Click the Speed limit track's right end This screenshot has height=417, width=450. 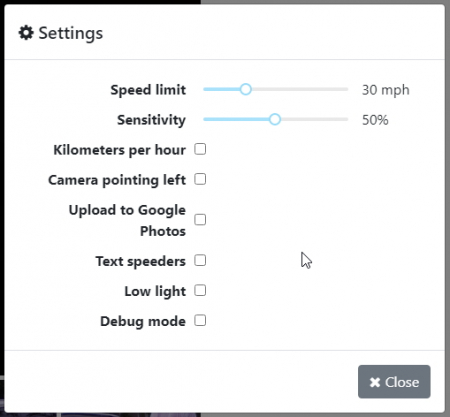pos(345,89)
